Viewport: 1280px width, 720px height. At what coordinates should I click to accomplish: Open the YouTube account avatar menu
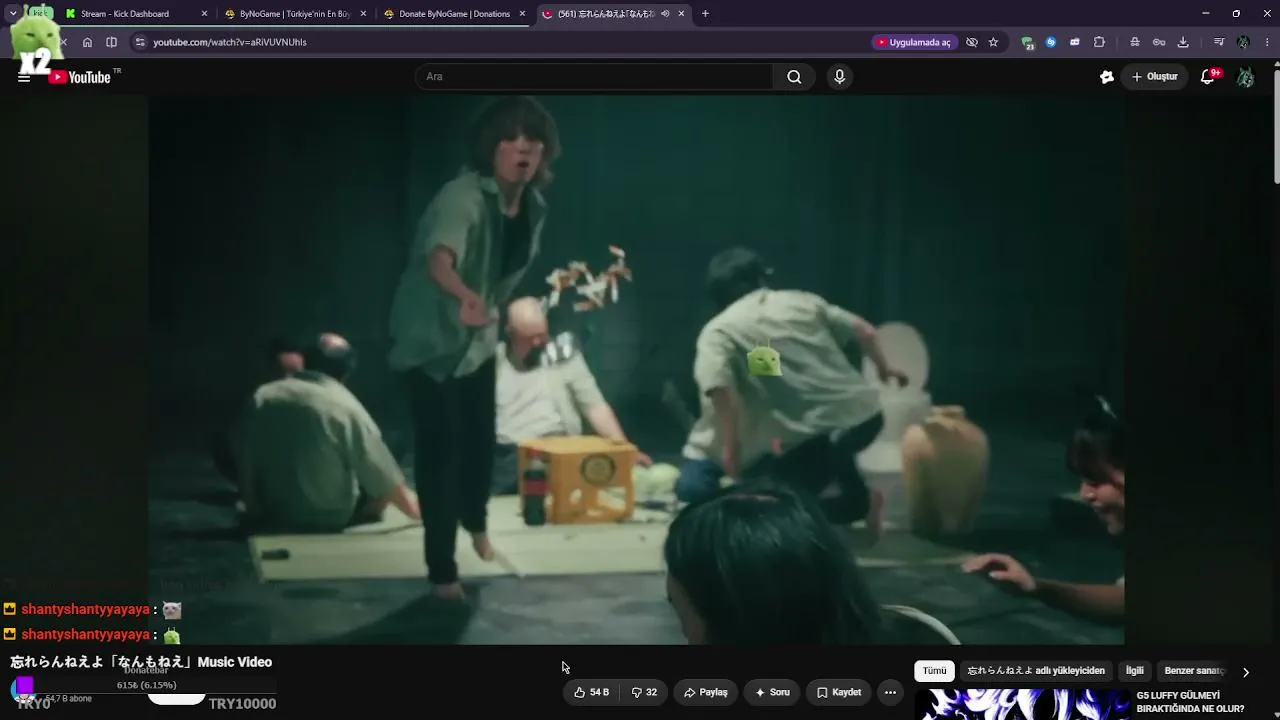point(1245,77)
